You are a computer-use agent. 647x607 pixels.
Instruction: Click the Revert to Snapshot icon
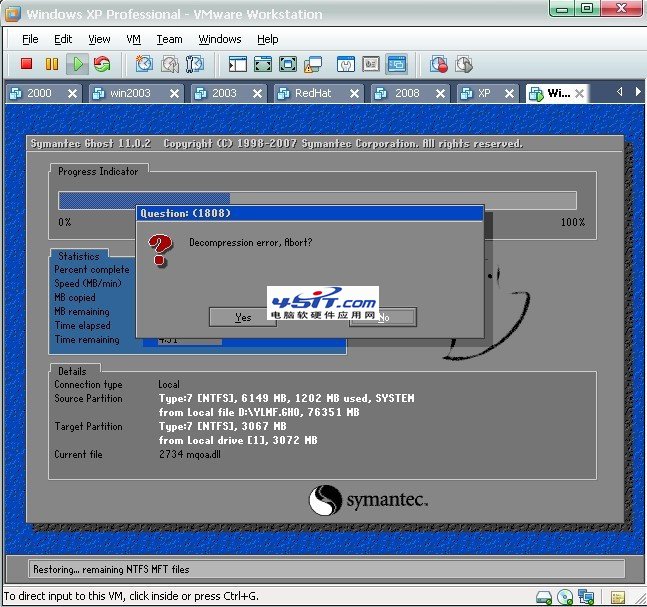click(170, 64)
